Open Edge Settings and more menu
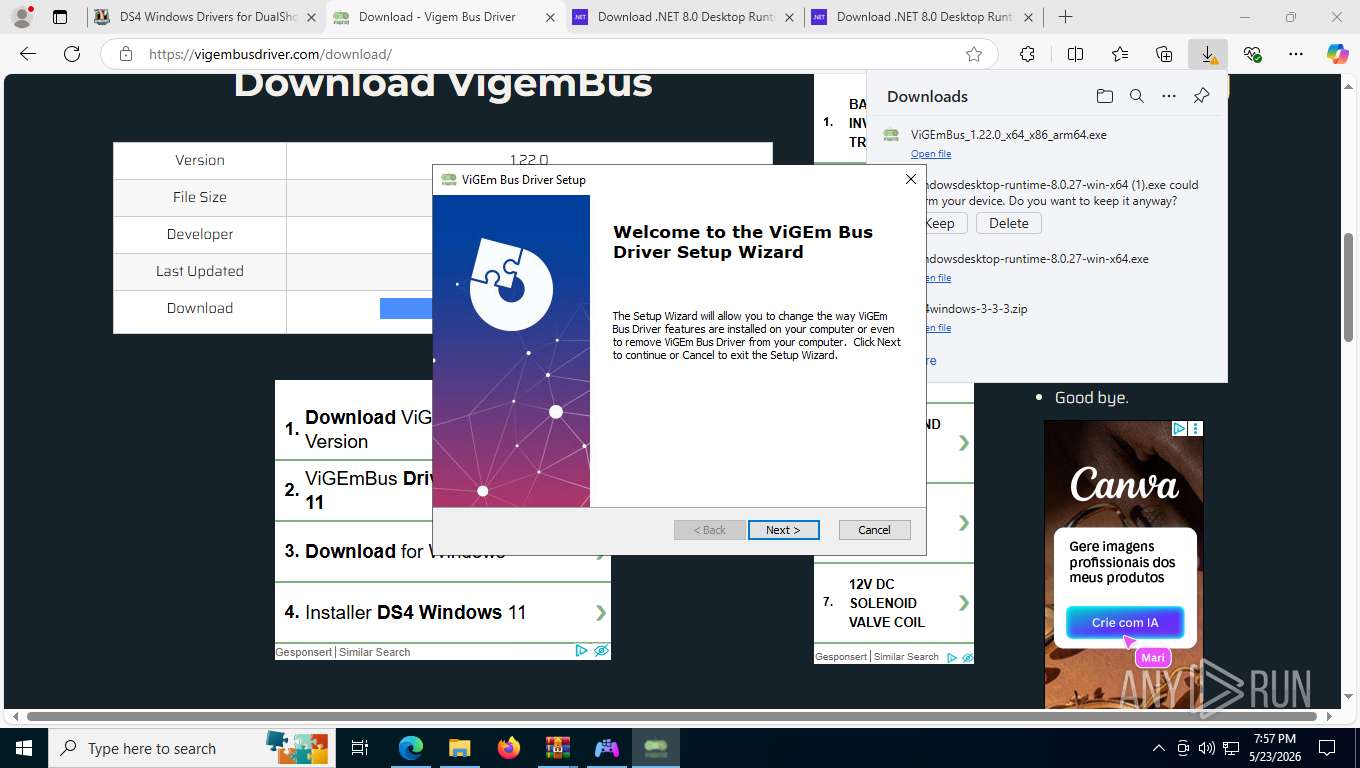This screenshot has height=768, width=1360. pos(1296,54)
